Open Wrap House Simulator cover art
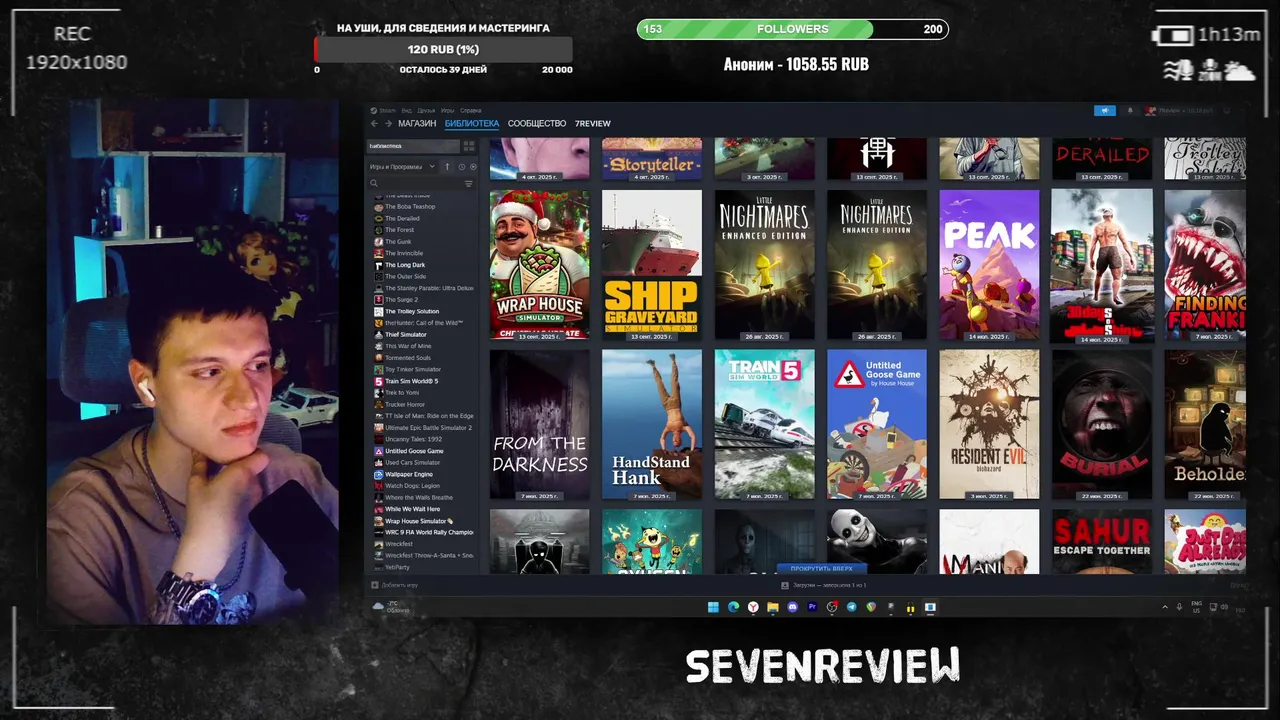The width and height of the screenshot is (1280, 720). click(x=540, y=265)
